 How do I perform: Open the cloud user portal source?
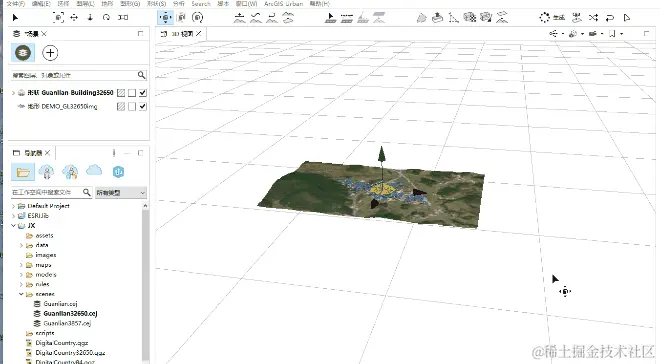46,172
